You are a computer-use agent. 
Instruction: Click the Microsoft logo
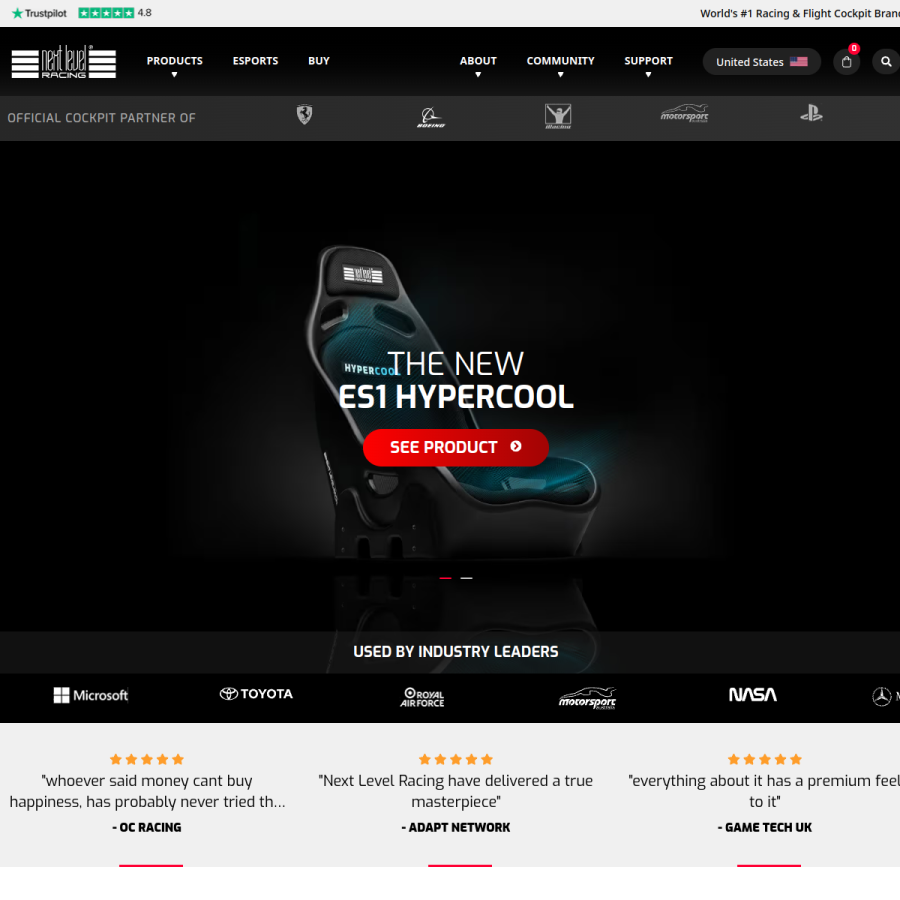point(91,695)
